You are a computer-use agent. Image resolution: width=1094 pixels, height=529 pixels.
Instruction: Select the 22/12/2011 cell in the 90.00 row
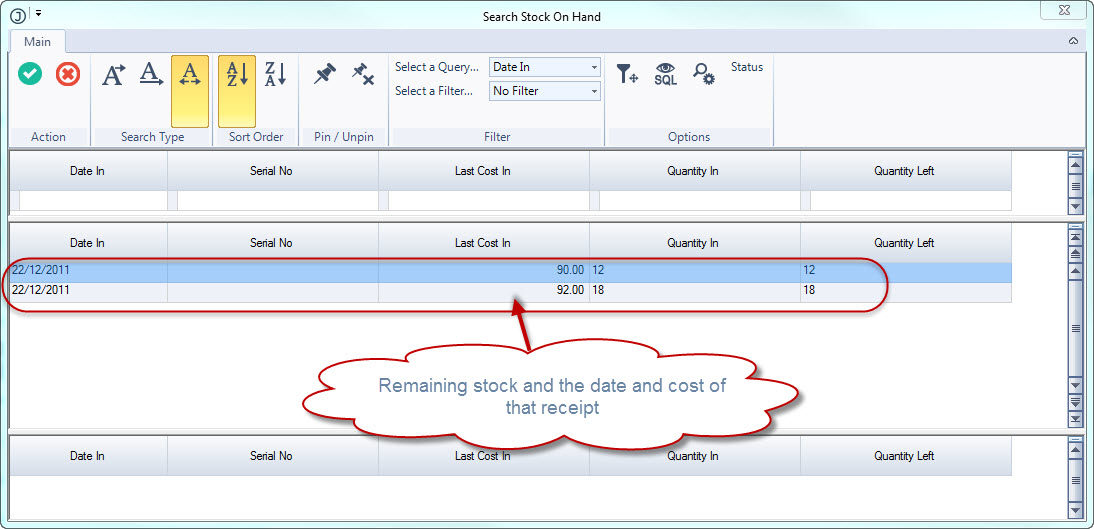tap(89, 272)
